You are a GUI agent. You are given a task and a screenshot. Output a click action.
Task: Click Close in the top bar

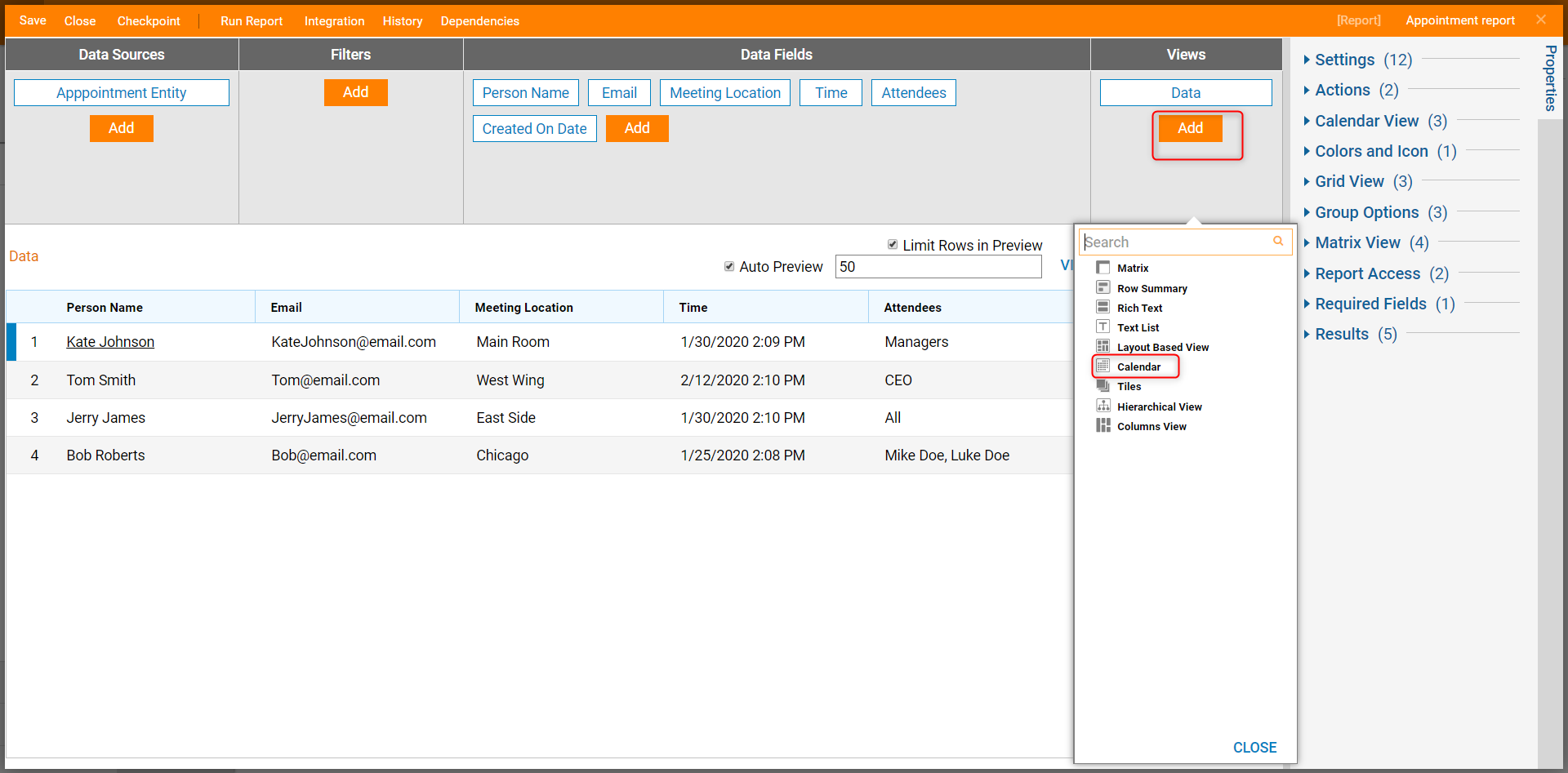[80, 20]
